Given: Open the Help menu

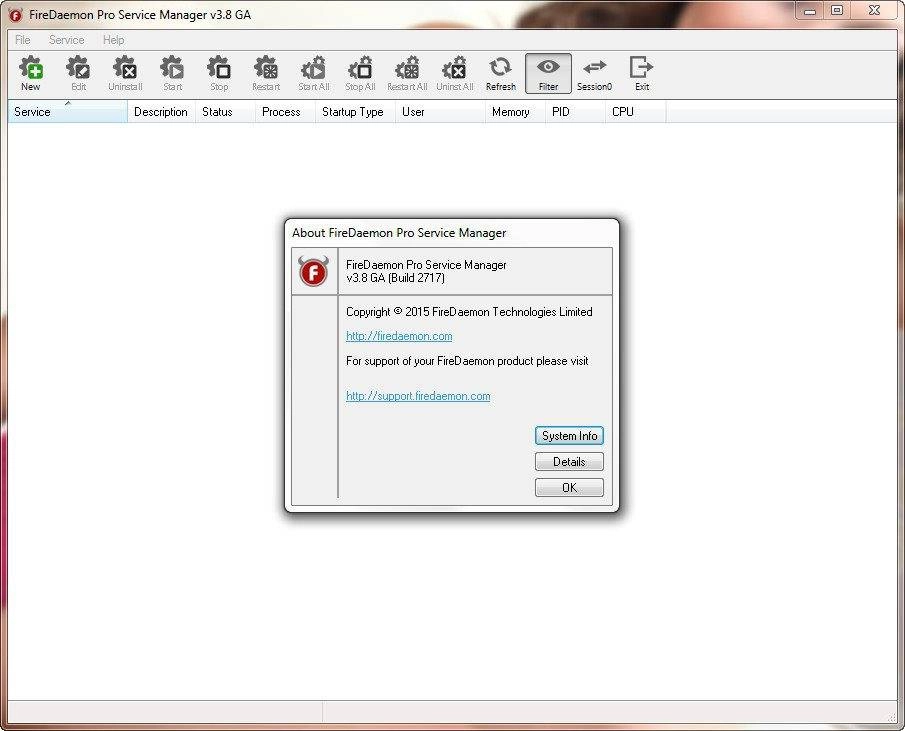Looking at the screenshot, I should pos(113,40).
